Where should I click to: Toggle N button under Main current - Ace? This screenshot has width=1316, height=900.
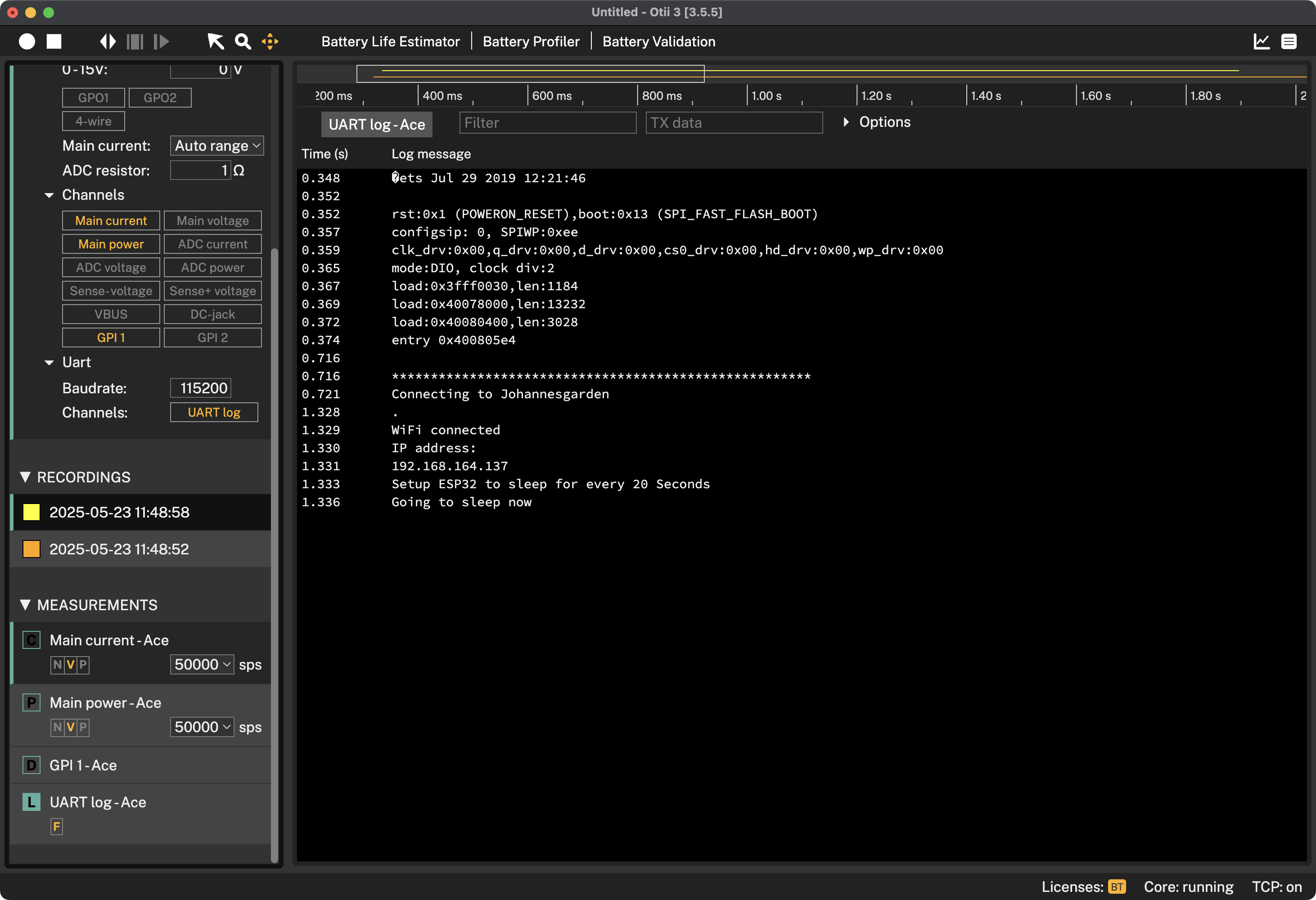(57, 665)
